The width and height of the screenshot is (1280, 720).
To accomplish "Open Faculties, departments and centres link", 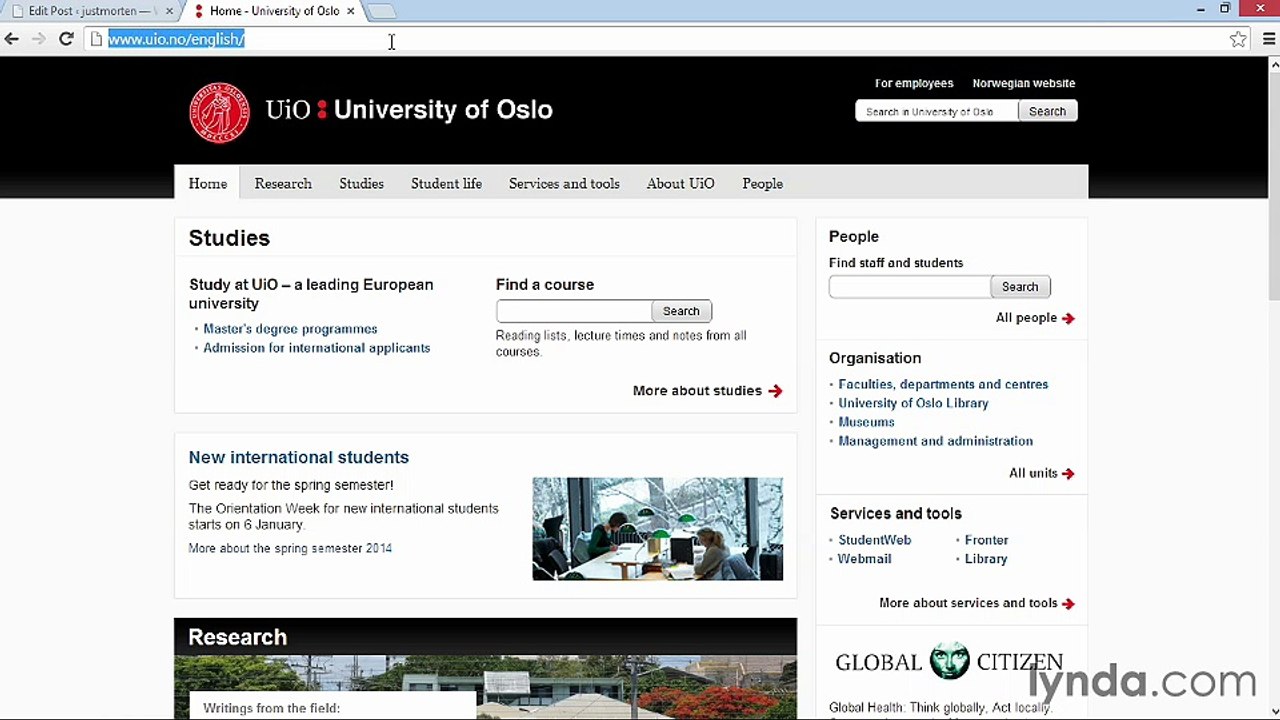I will click(x=943, y=384).
